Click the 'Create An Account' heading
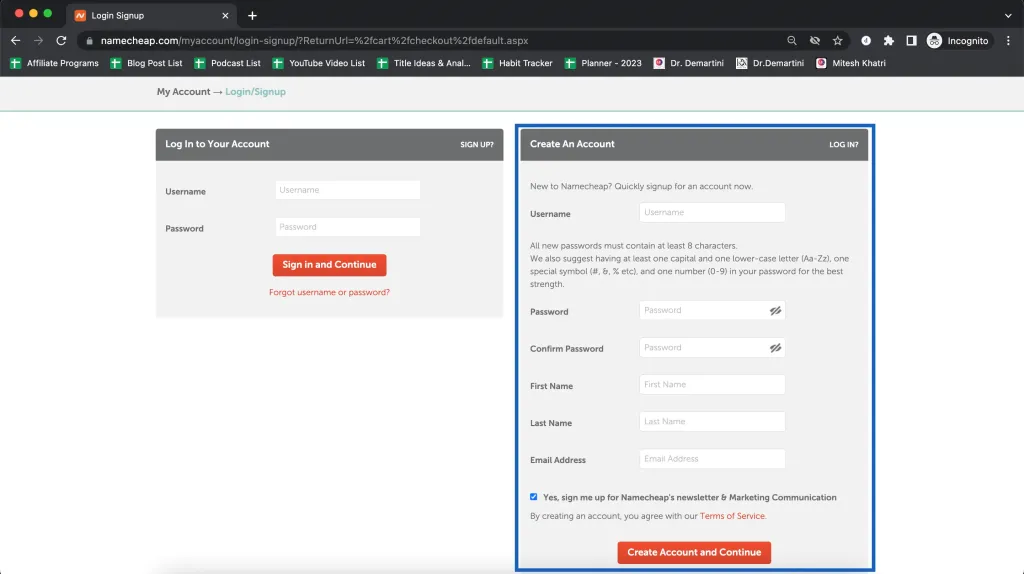The width and height of the screenshot is (1024, 574). 572,144
